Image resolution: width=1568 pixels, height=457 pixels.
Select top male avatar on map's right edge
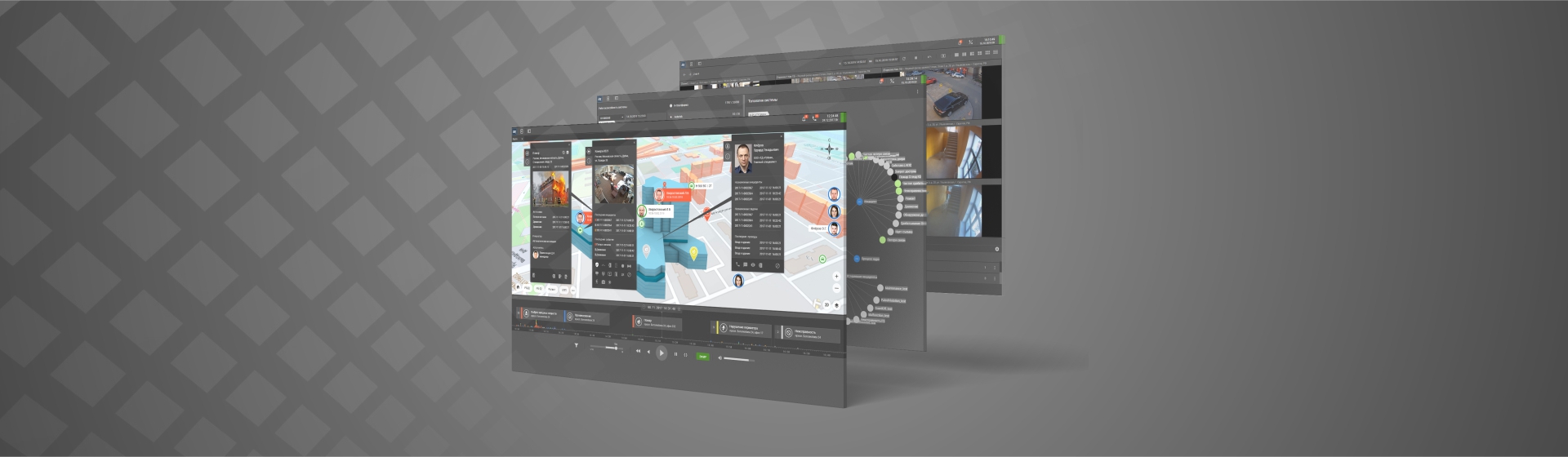[835, 193]
